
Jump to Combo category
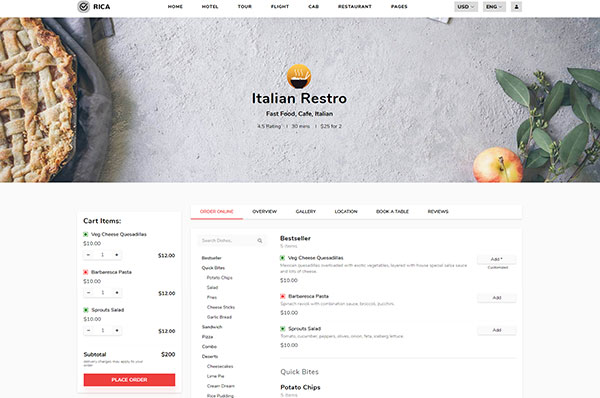tap(209, 347)
